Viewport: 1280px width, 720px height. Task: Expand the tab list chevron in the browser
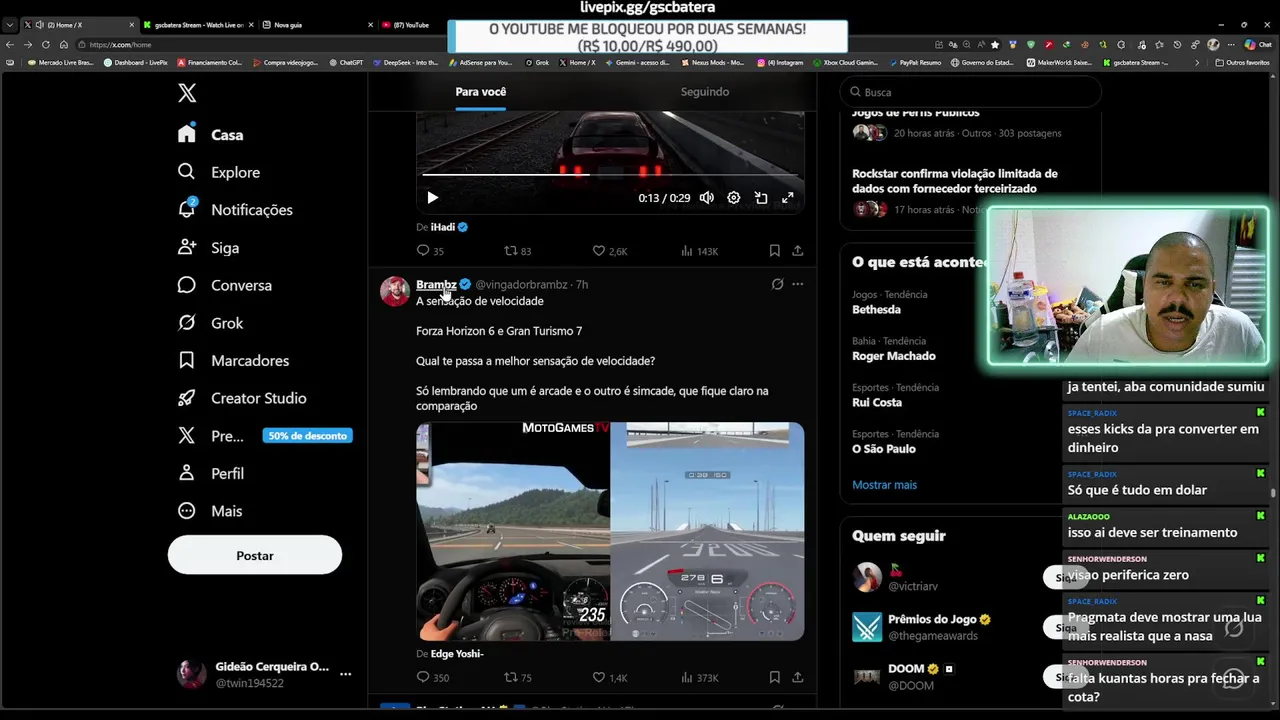(10, 24)
